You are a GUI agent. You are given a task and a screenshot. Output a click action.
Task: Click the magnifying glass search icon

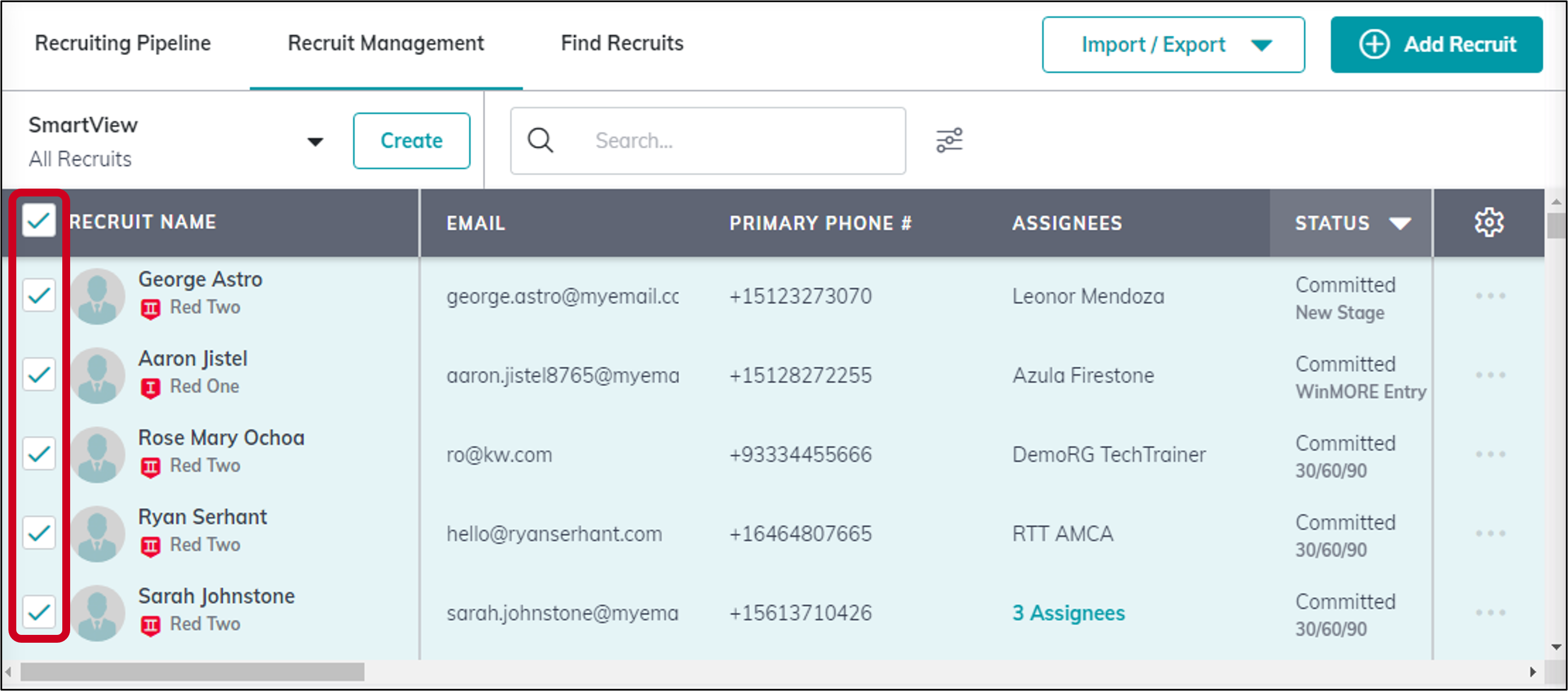[540, 140]
